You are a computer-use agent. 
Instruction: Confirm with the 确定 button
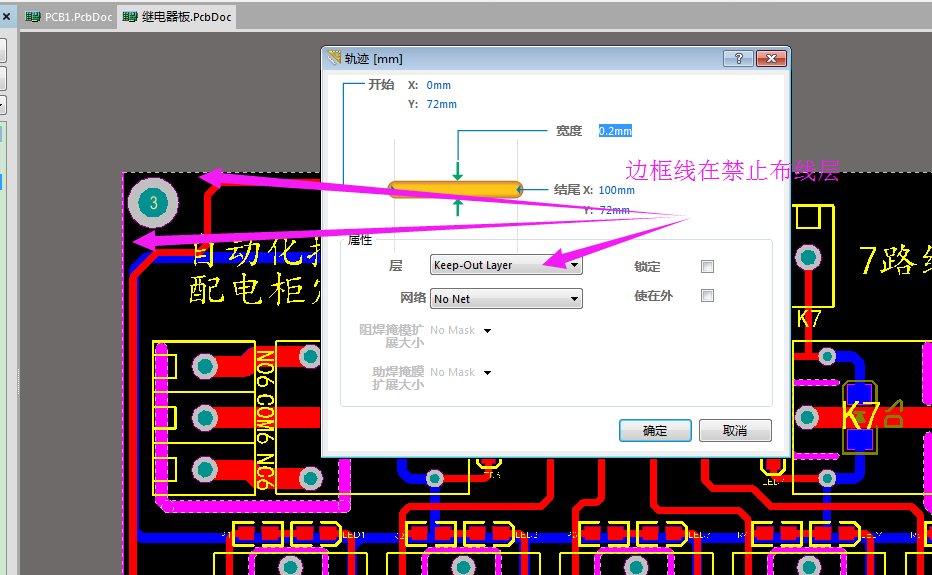(655, 431)
